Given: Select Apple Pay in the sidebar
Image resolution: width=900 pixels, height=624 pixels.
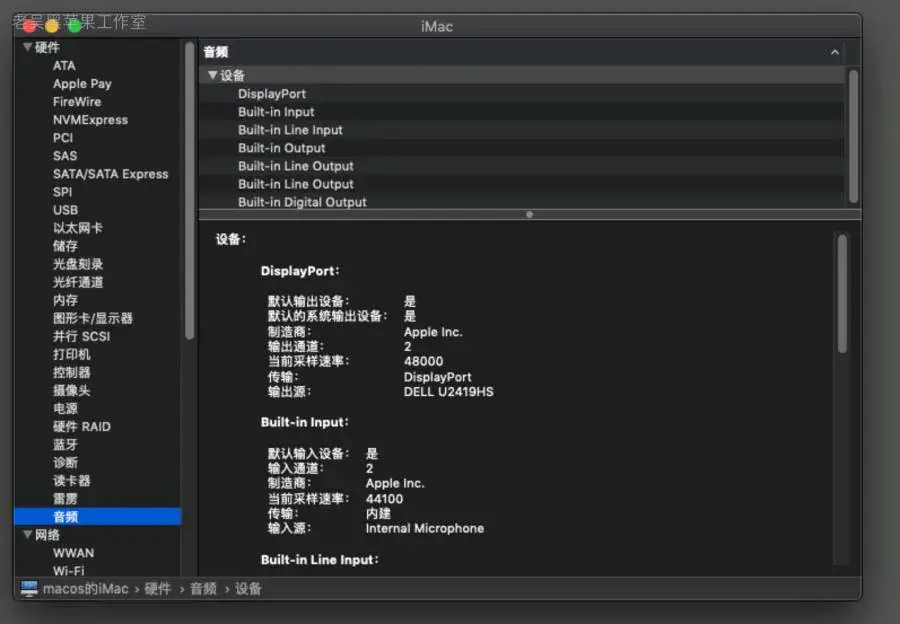Looking at the screenshot, I should click(x=82, y=84).
